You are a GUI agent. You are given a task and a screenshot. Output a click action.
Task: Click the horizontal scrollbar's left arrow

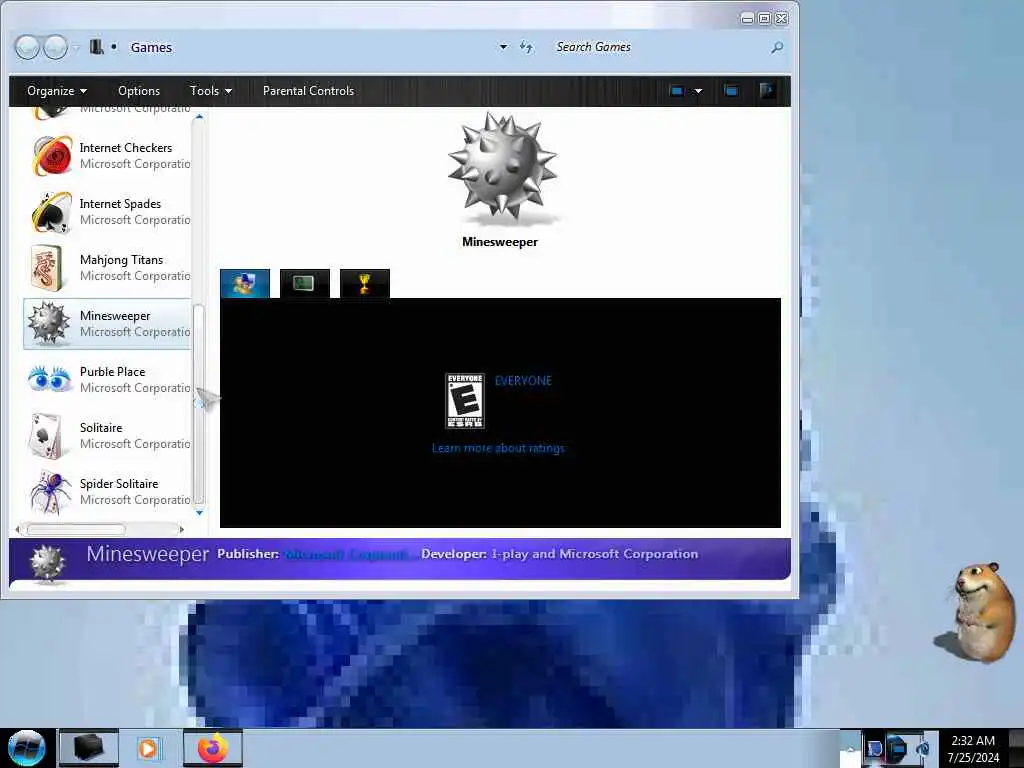[x=18, y=529]
